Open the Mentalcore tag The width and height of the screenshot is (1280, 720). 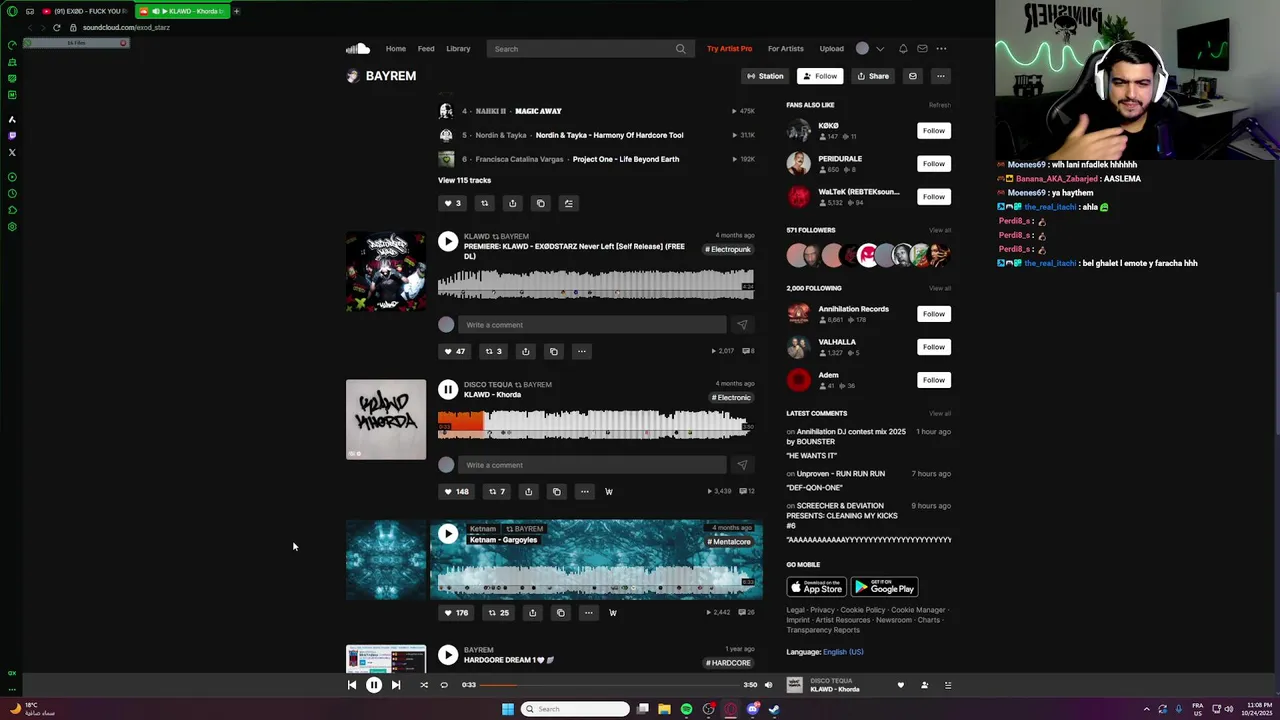[x=729, y=542]
